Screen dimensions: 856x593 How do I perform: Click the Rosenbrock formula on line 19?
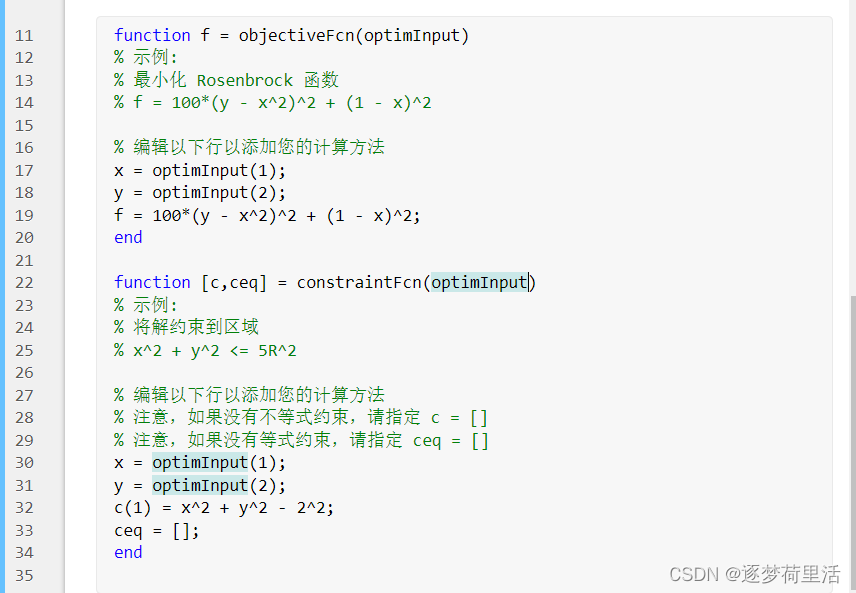[x=267, y=216]
